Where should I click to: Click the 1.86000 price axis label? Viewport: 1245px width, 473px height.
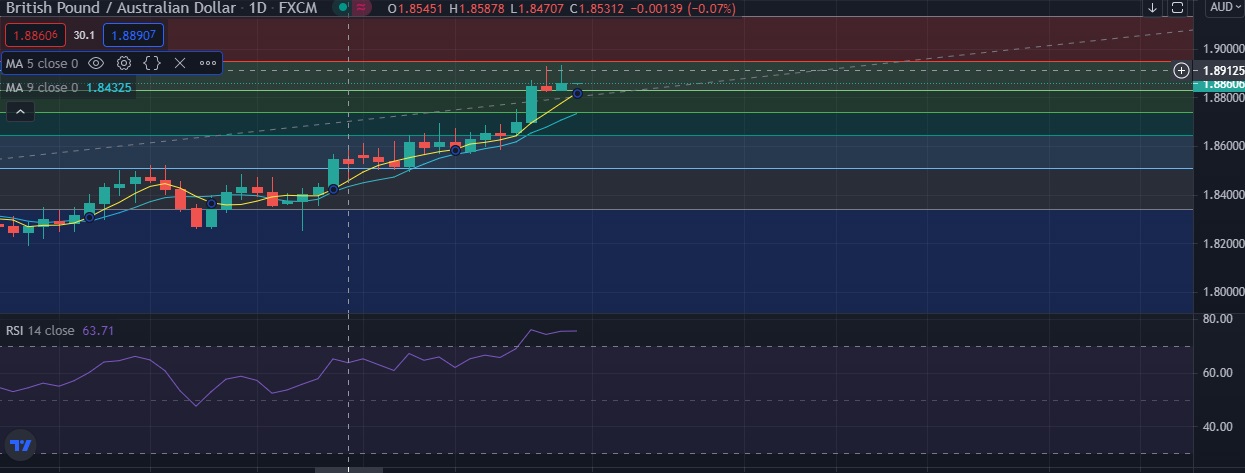pyautogui.click(x=1223, y=146)
